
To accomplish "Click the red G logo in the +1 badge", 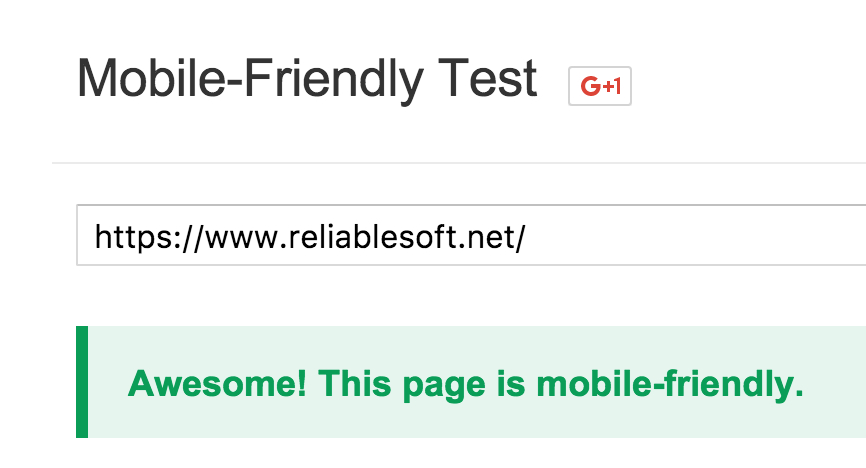I will click(589, 86).
